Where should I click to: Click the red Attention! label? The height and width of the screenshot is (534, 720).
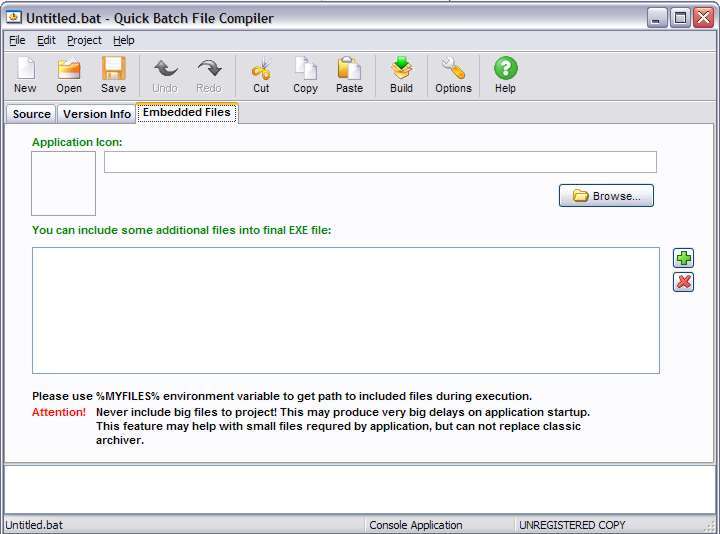click(x=59, y=412)
